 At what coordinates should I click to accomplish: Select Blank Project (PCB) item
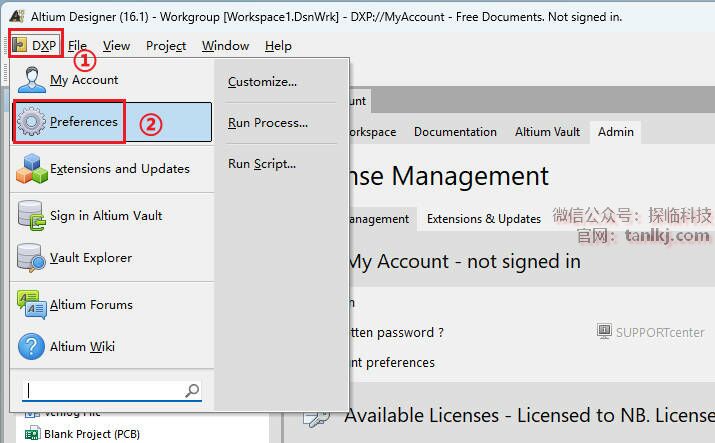point(92,434)
